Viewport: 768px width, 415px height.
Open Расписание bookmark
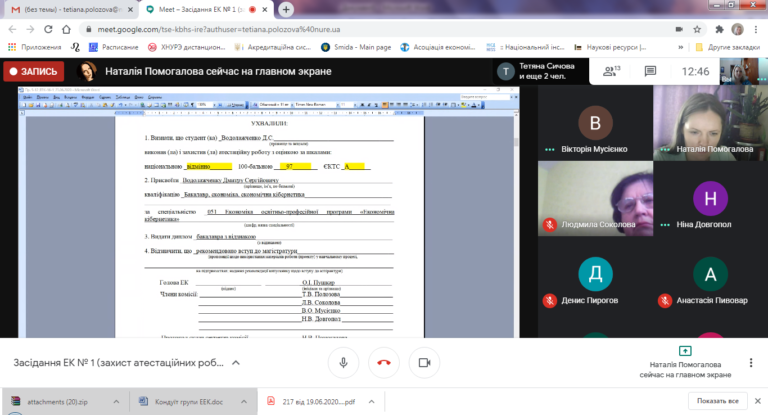pyautogui.click(x=114, y=47)
